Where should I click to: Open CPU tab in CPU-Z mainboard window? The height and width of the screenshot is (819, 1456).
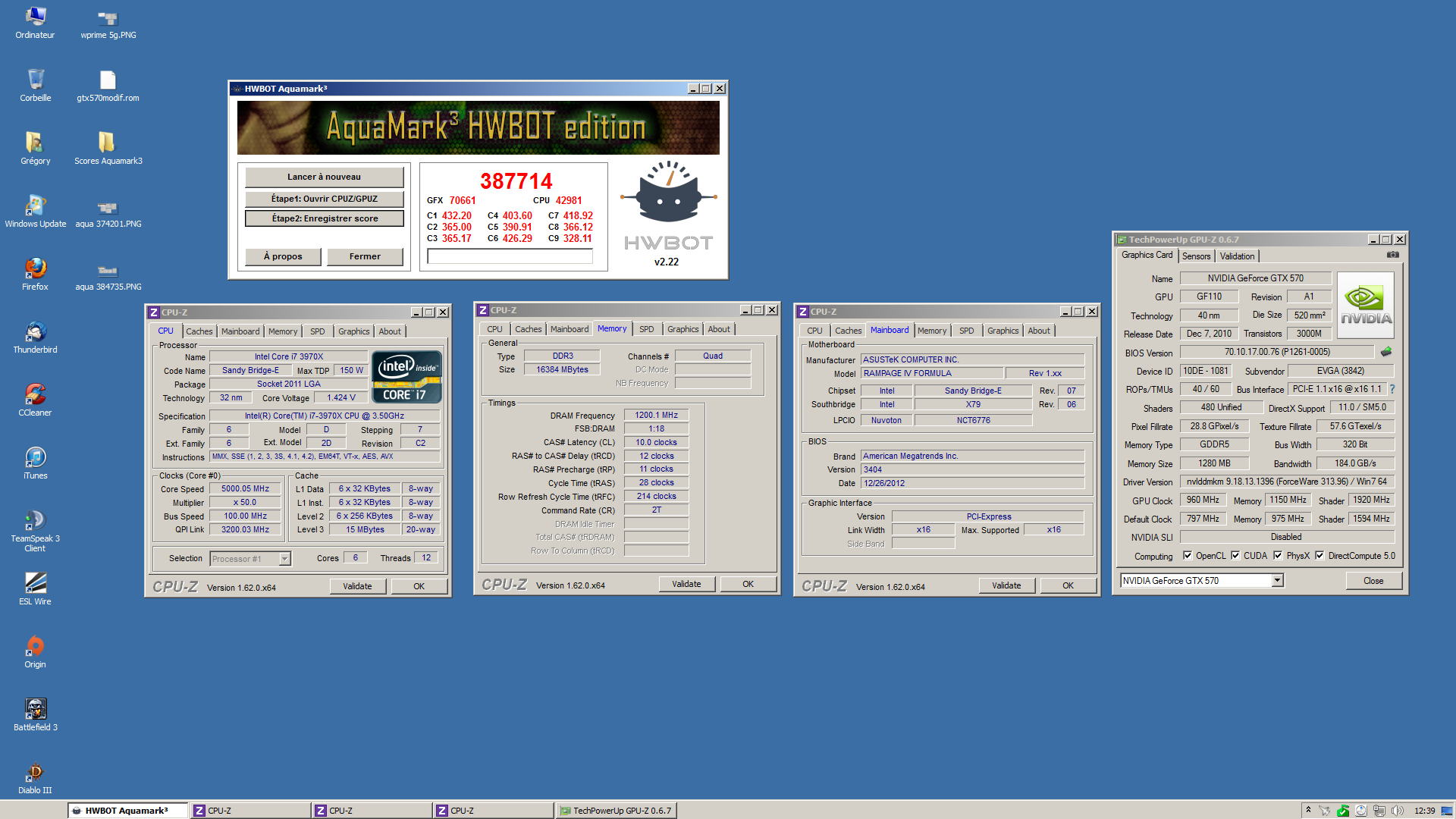(x=814, y=331)
